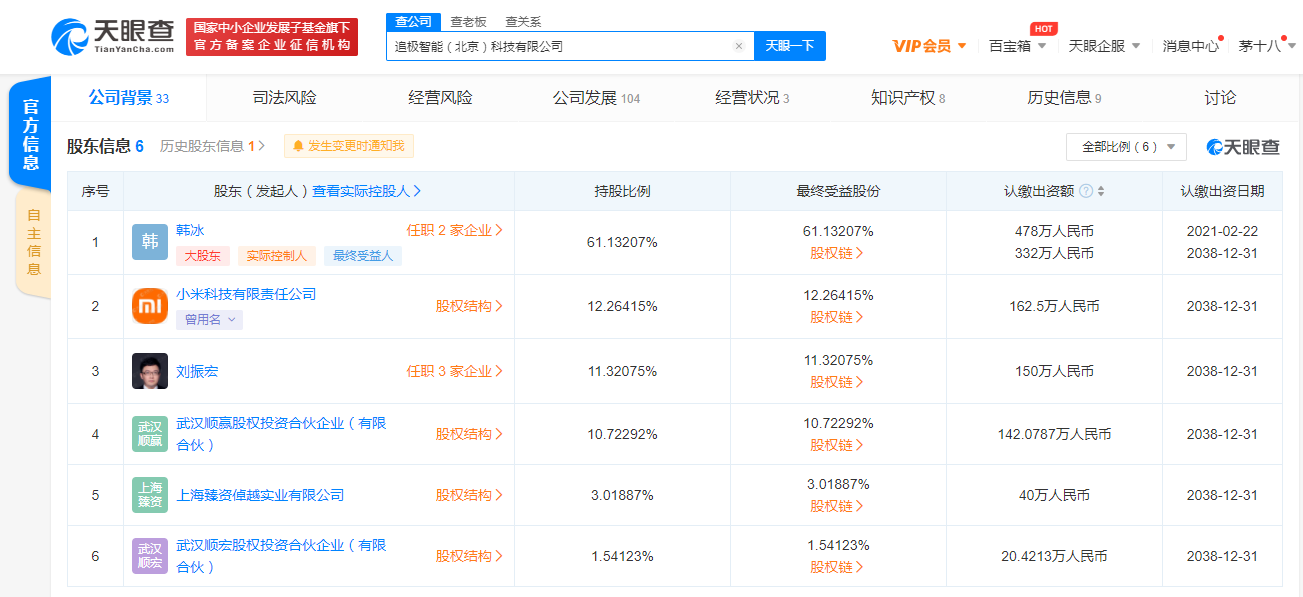The image size is (1303, 597).
Task: Click the company name search input field
Action: 560,46
